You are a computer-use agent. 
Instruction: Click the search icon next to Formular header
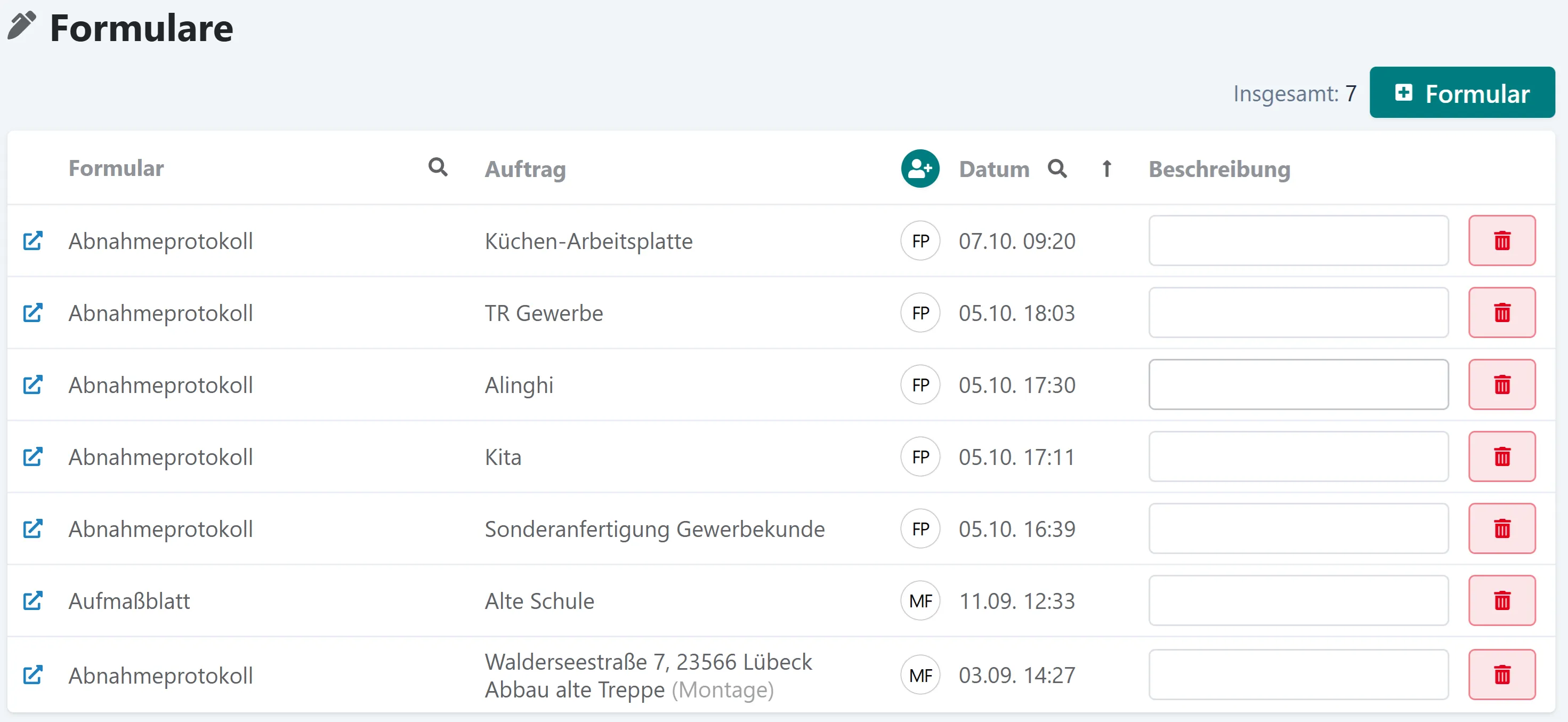pyautogui.click(x=438, y=167)
